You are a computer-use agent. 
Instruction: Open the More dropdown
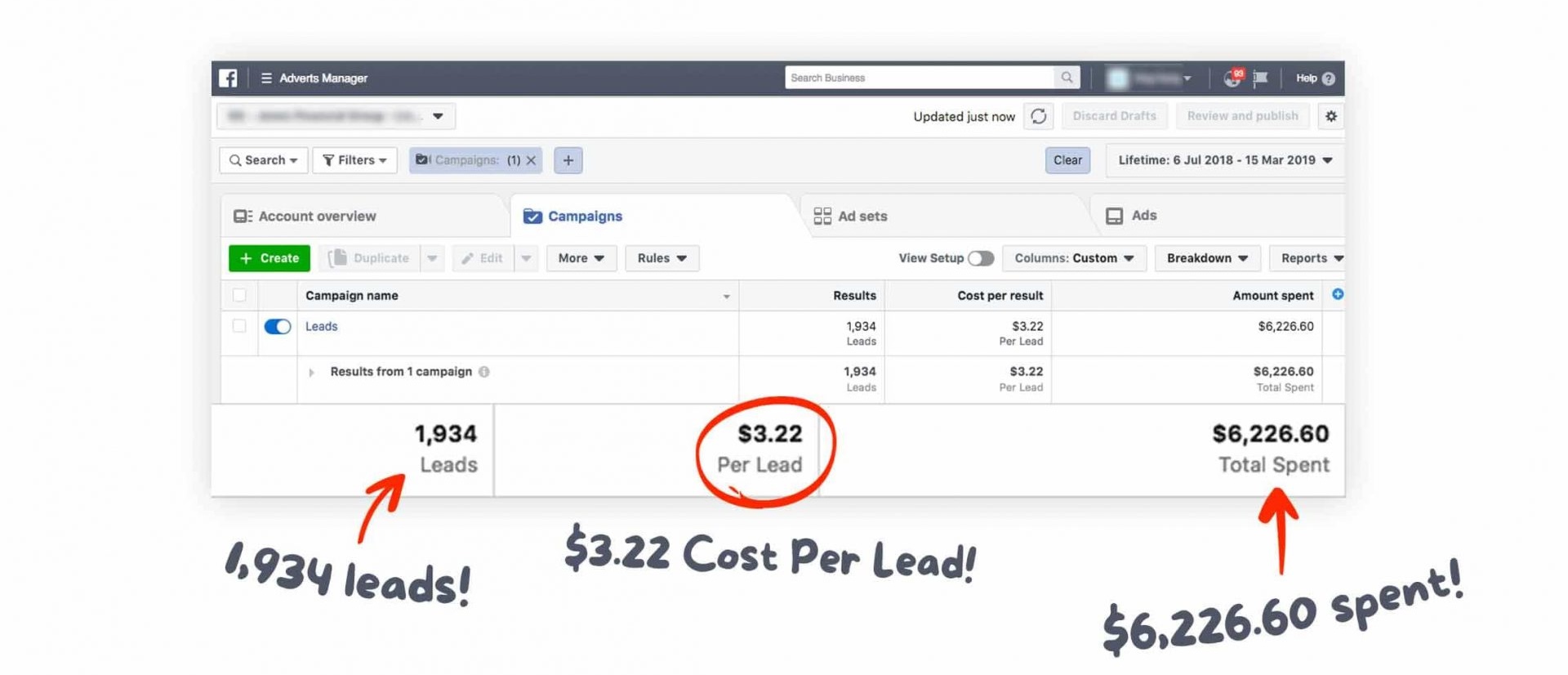coord(581,258)
